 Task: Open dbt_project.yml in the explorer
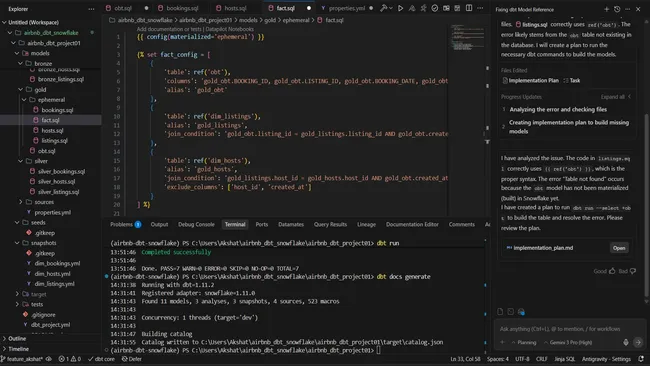pyautogui.click(x=50, y=325)
